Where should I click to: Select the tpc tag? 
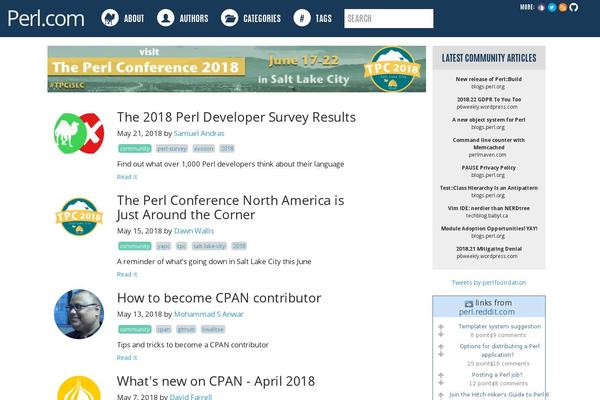pyautogui.click(x=181, y=246)
